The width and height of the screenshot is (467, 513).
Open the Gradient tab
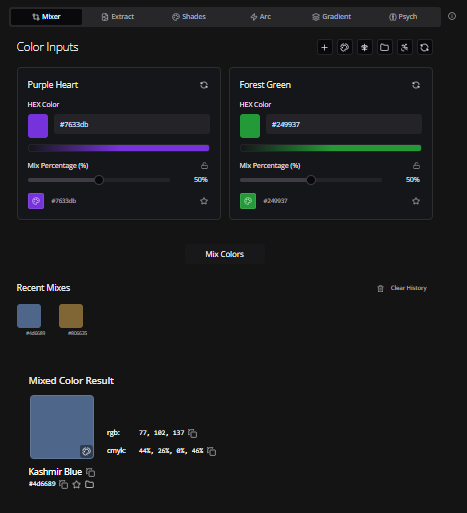(x=332, y=17)
